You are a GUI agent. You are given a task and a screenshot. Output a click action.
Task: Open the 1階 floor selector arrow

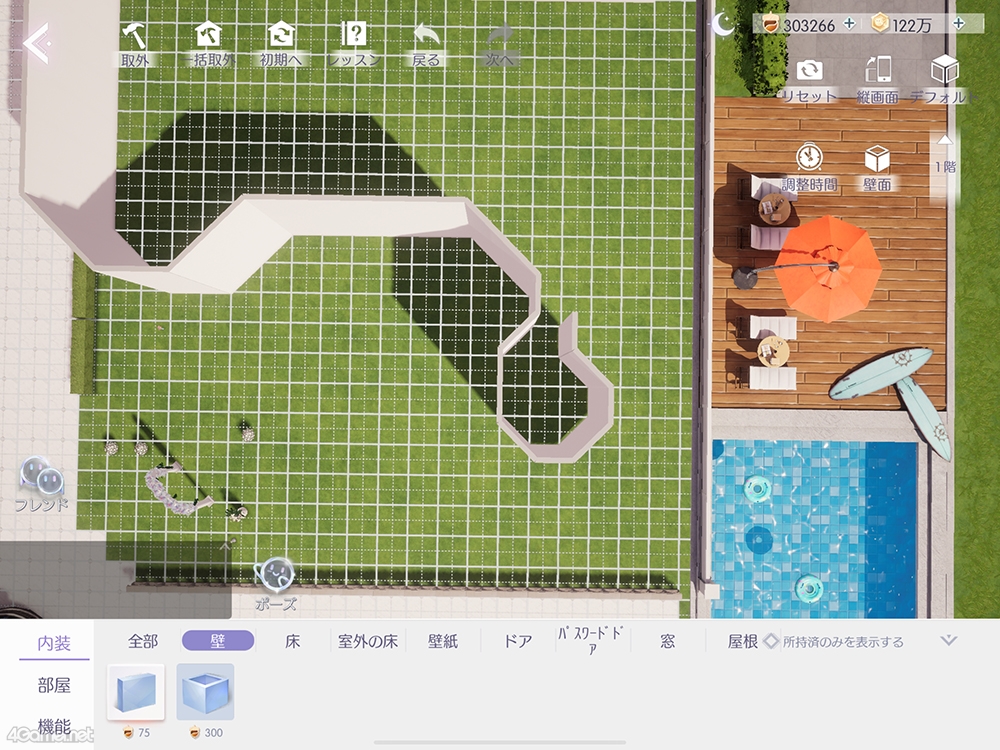pyautogui.click(x=944, y=142)
